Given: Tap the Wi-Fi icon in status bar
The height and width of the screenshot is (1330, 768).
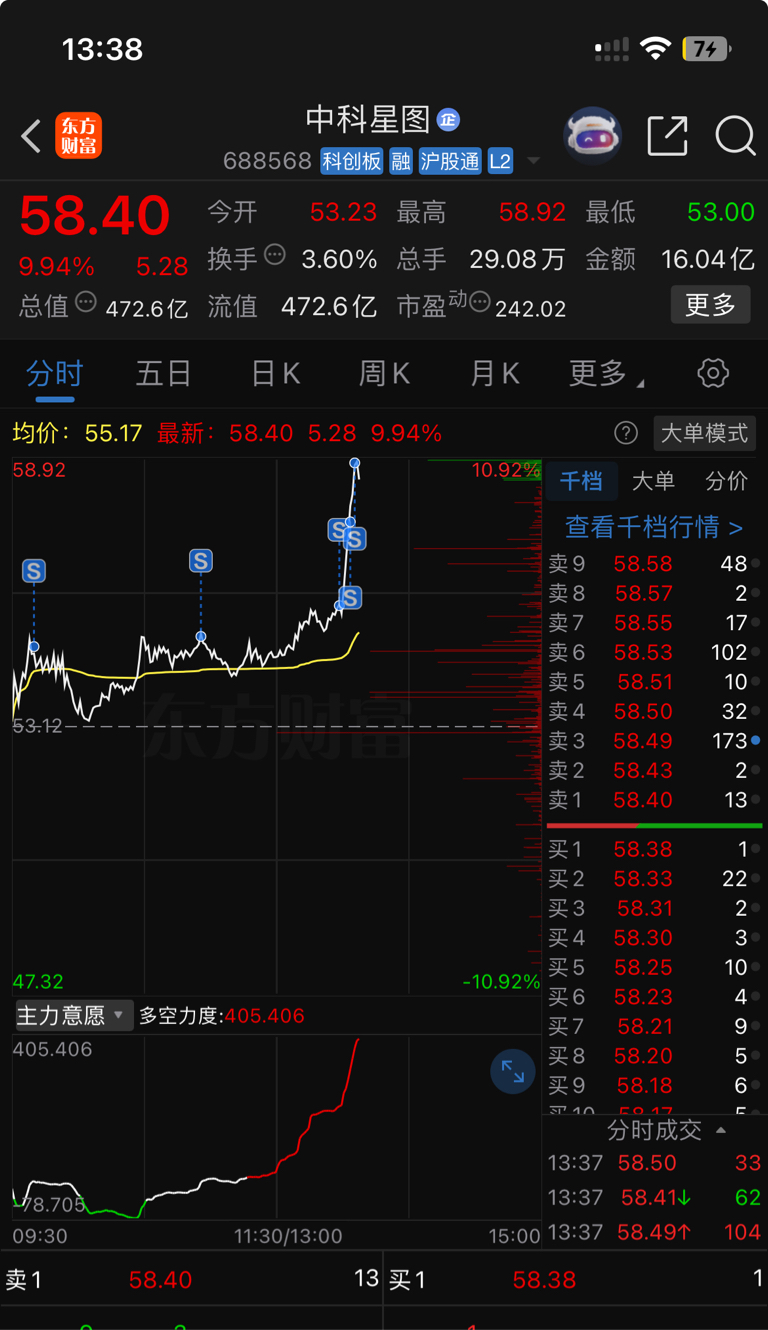Looking at the screenshot, I should 655,48.
